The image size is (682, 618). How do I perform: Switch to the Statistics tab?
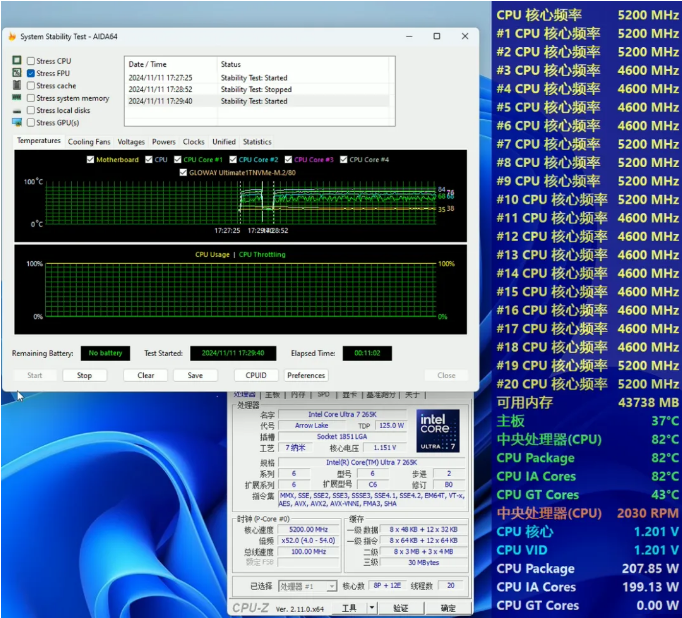pyautogui.click(x=257, y=142)
